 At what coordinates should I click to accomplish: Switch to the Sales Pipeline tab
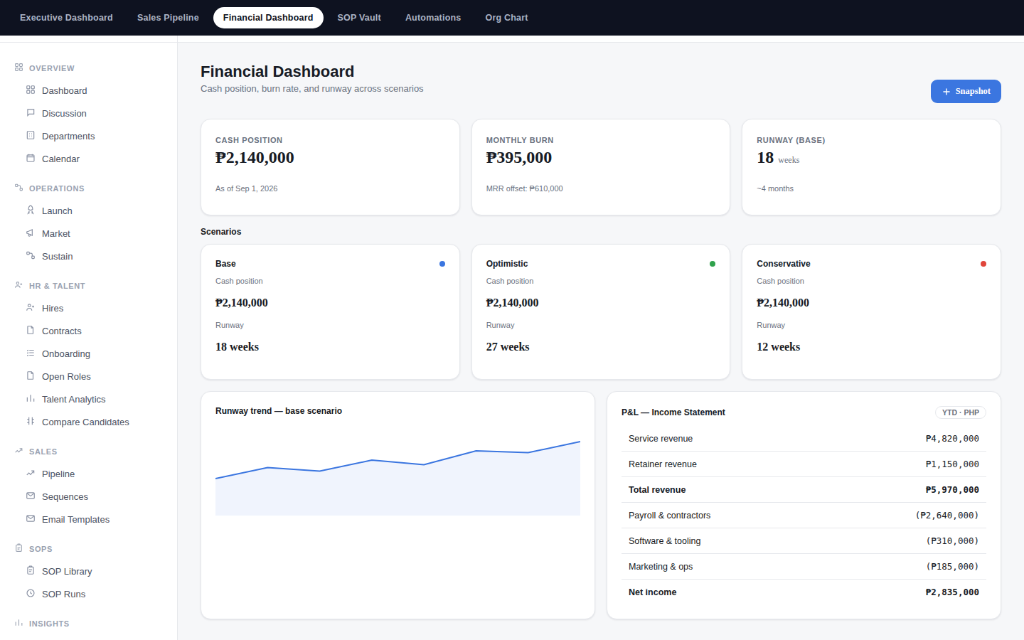tap(168, 18)
